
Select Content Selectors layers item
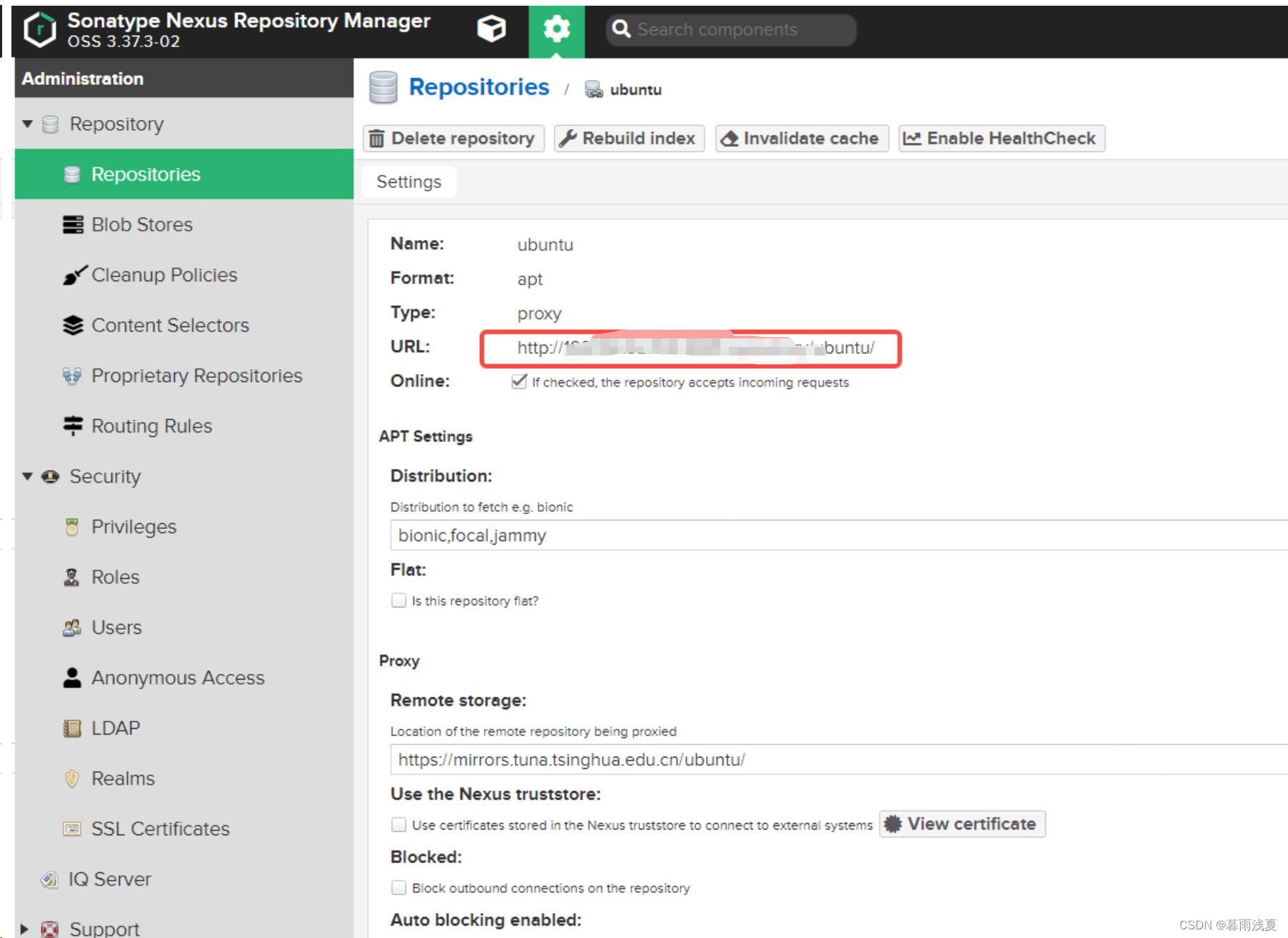[x=169, y=326]
